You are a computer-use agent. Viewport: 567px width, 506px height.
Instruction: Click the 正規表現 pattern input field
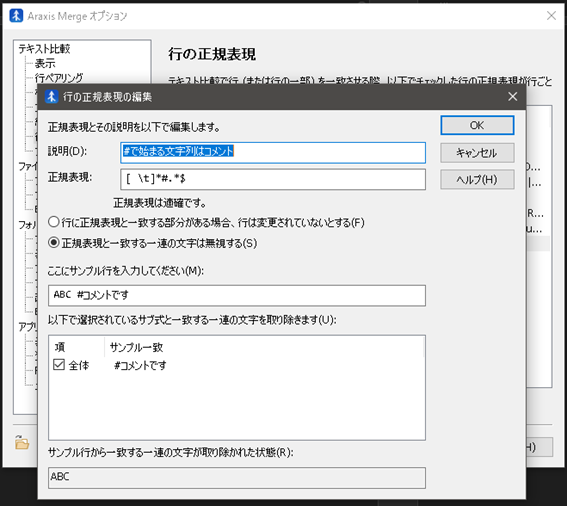point(273,179)
